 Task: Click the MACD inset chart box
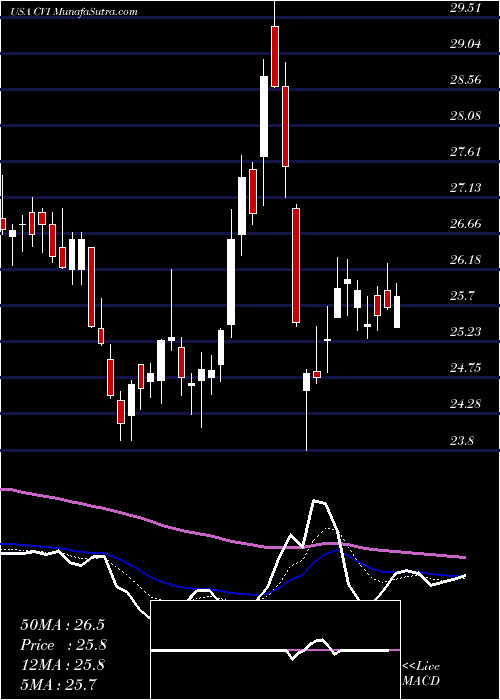point(275,650)
